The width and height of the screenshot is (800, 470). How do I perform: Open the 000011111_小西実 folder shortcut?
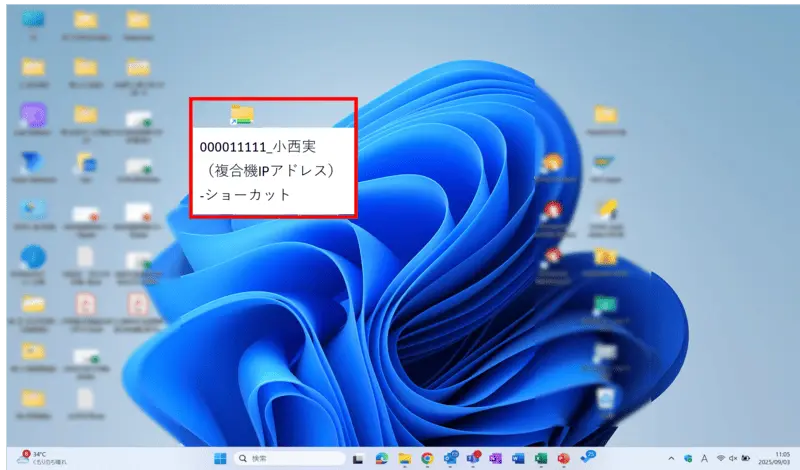point(242,114)
